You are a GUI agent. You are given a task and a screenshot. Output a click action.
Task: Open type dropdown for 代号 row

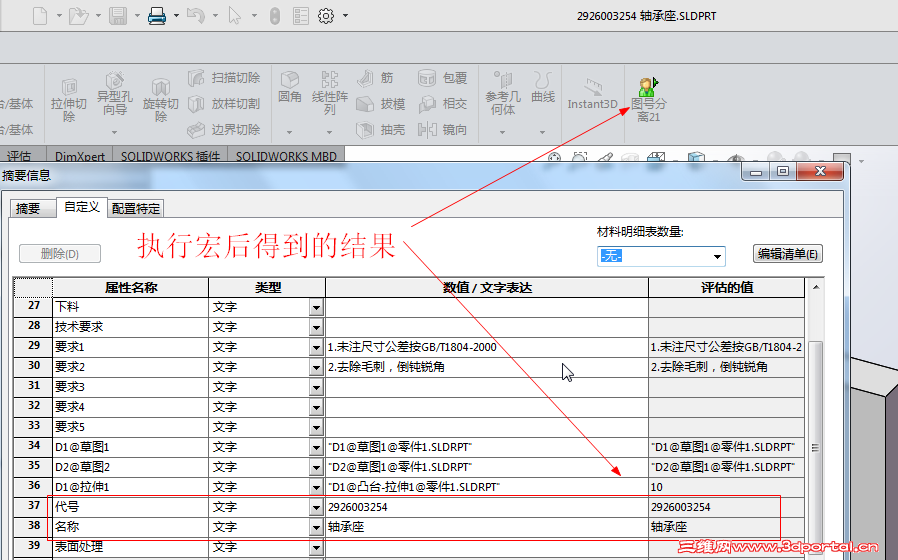point(316,507)
